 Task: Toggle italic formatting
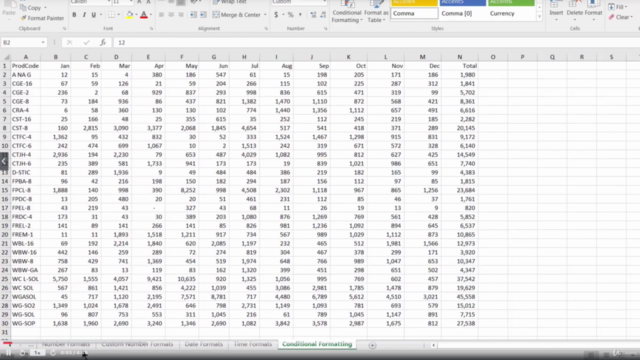point(84,15)
